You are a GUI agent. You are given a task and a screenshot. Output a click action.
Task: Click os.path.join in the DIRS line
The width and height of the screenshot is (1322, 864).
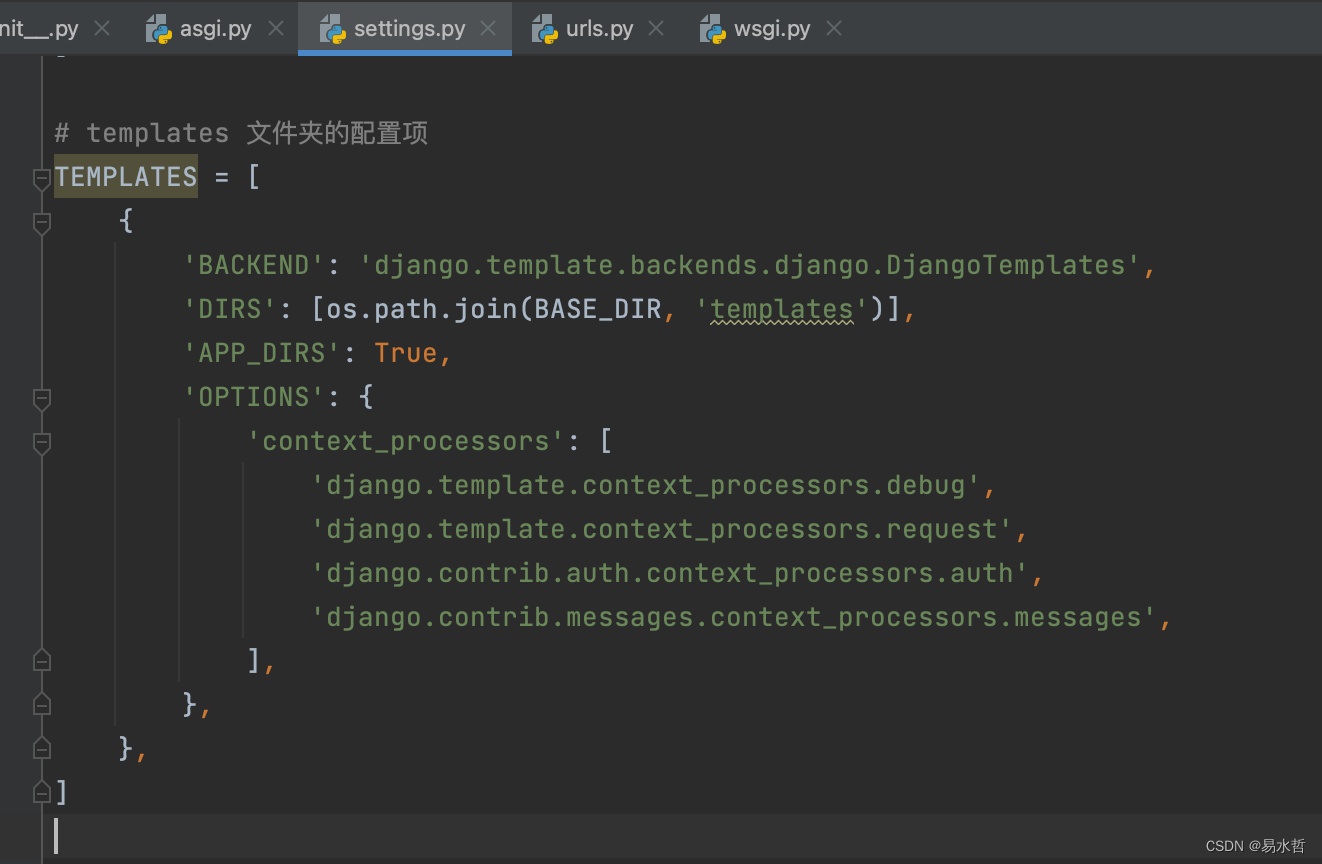pos(422,309)
